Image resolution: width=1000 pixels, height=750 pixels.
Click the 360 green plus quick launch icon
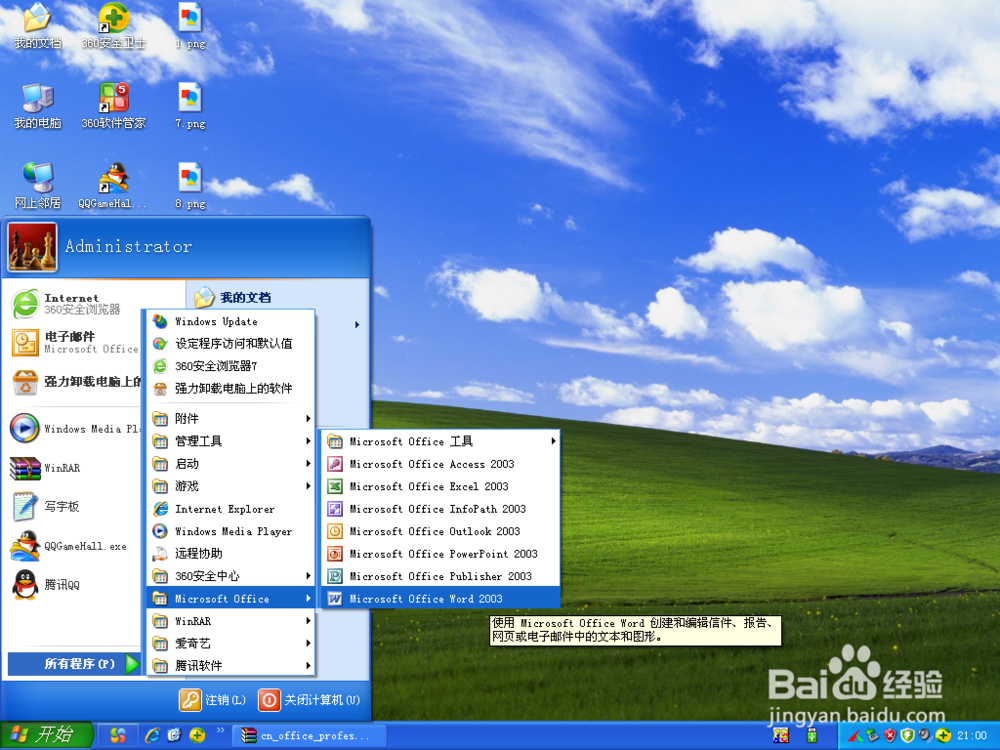coord(197,735)
